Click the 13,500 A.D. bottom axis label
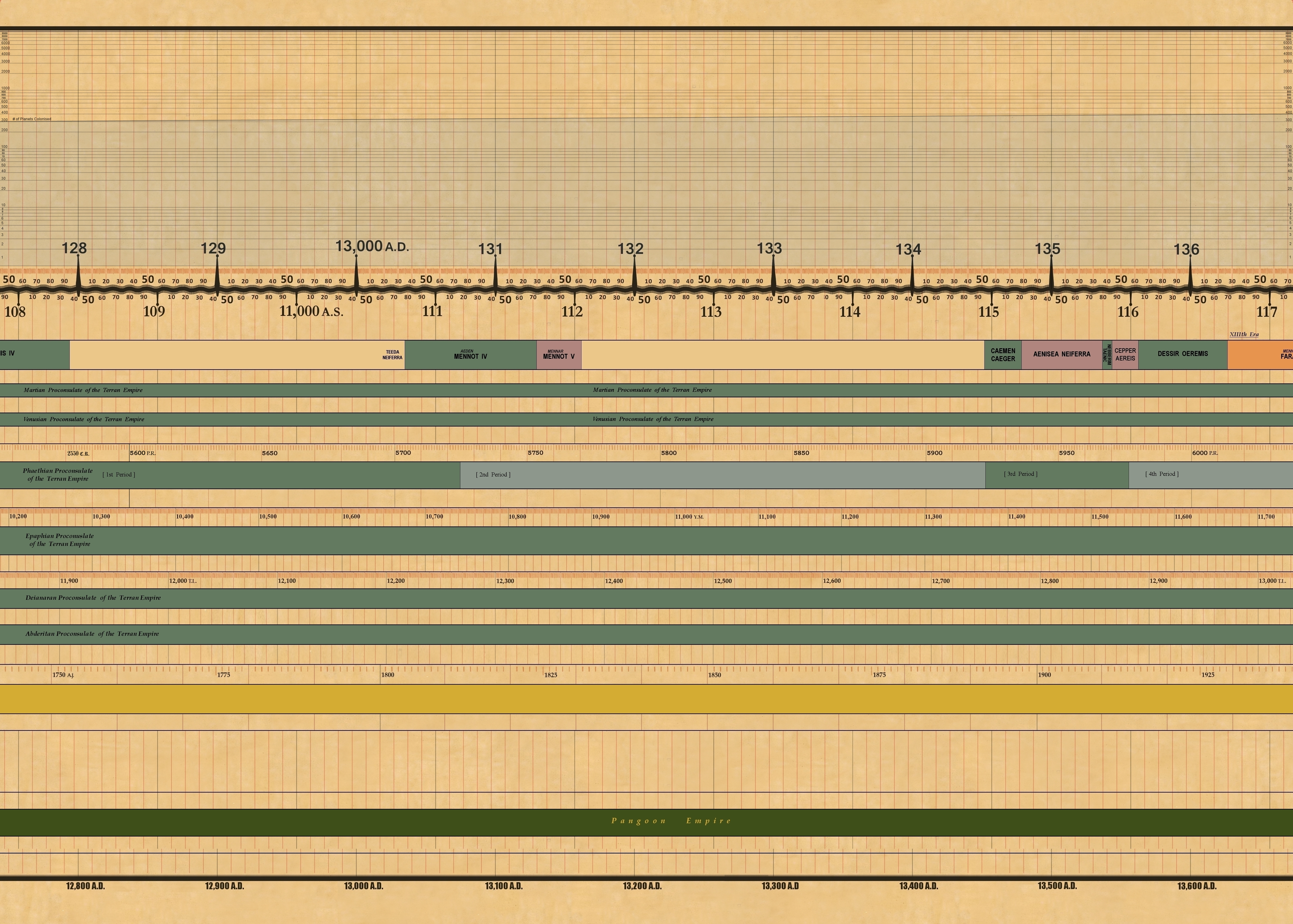 1057,886
